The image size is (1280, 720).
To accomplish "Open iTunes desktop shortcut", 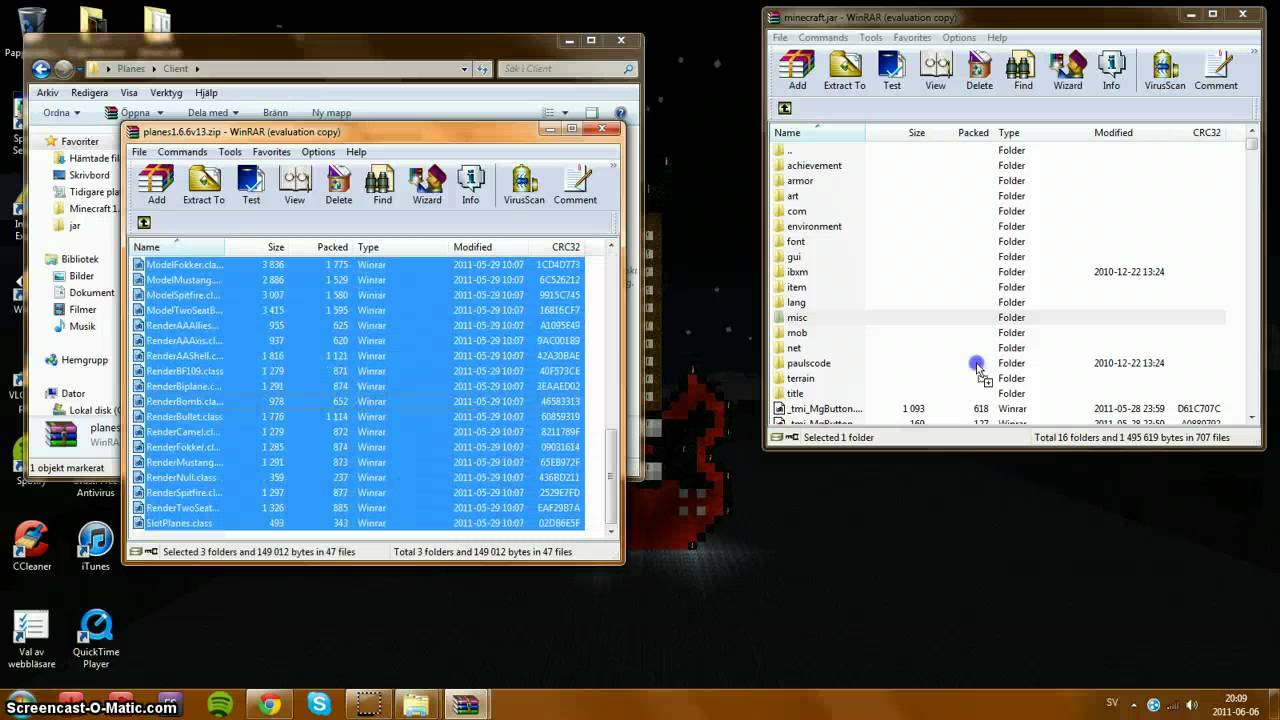I will point(96,546).
